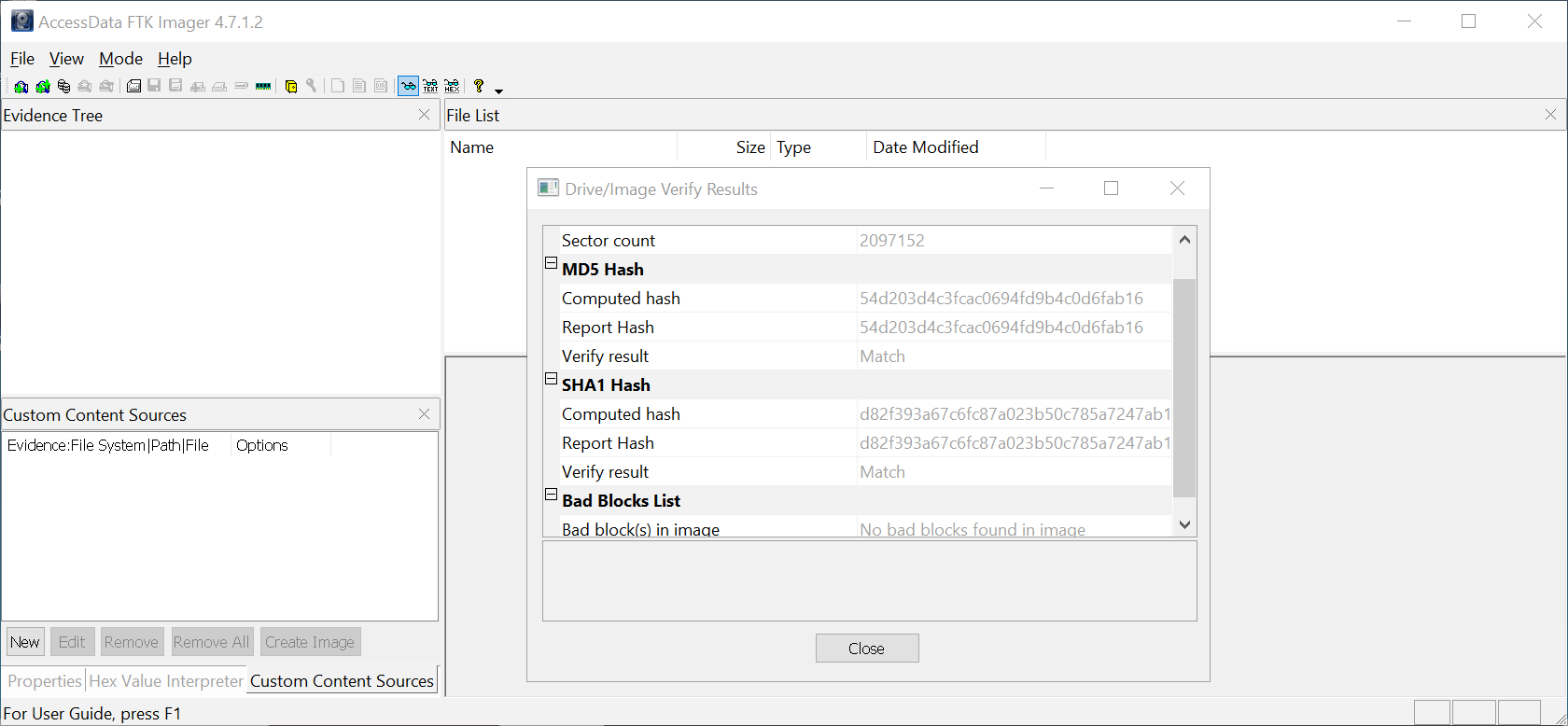Select the Custom Content Sources tab

[342, 681]
